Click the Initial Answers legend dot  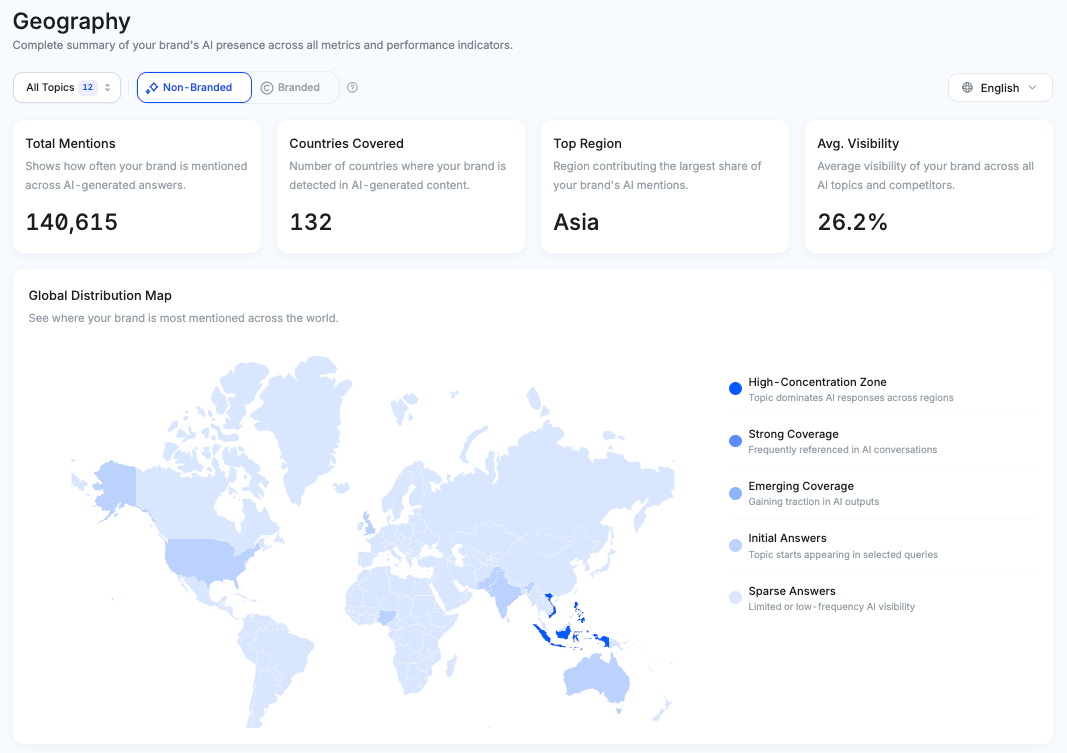tap(736, 546)
